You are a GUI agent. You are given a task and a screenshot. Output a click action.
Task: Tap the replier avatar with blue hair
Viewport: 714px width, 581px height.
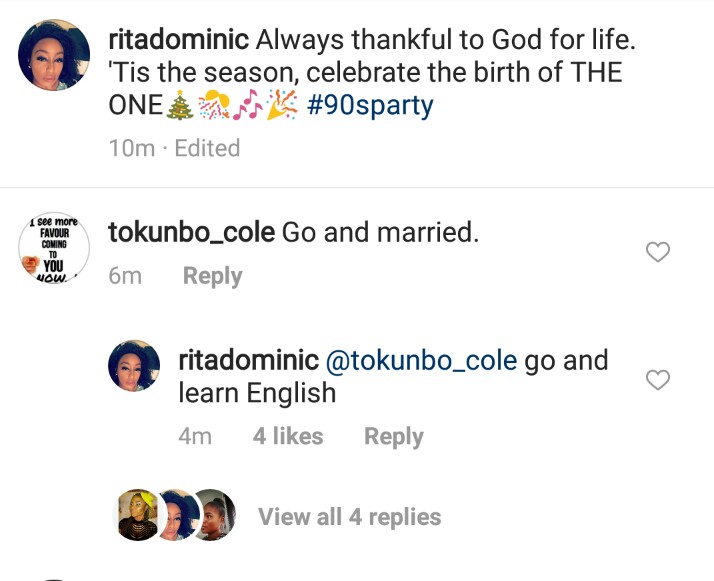(177, 516)
